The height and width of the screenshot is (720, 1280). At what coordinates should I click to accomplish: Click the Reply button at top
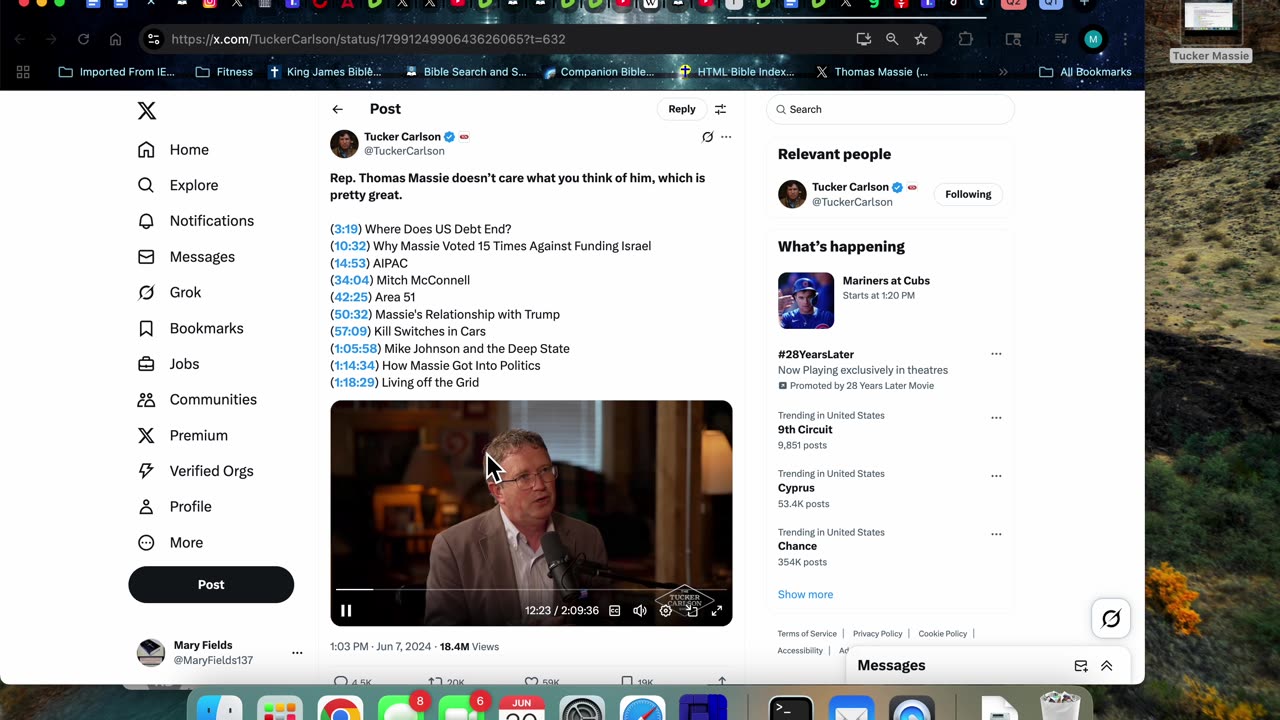[682, 109]
